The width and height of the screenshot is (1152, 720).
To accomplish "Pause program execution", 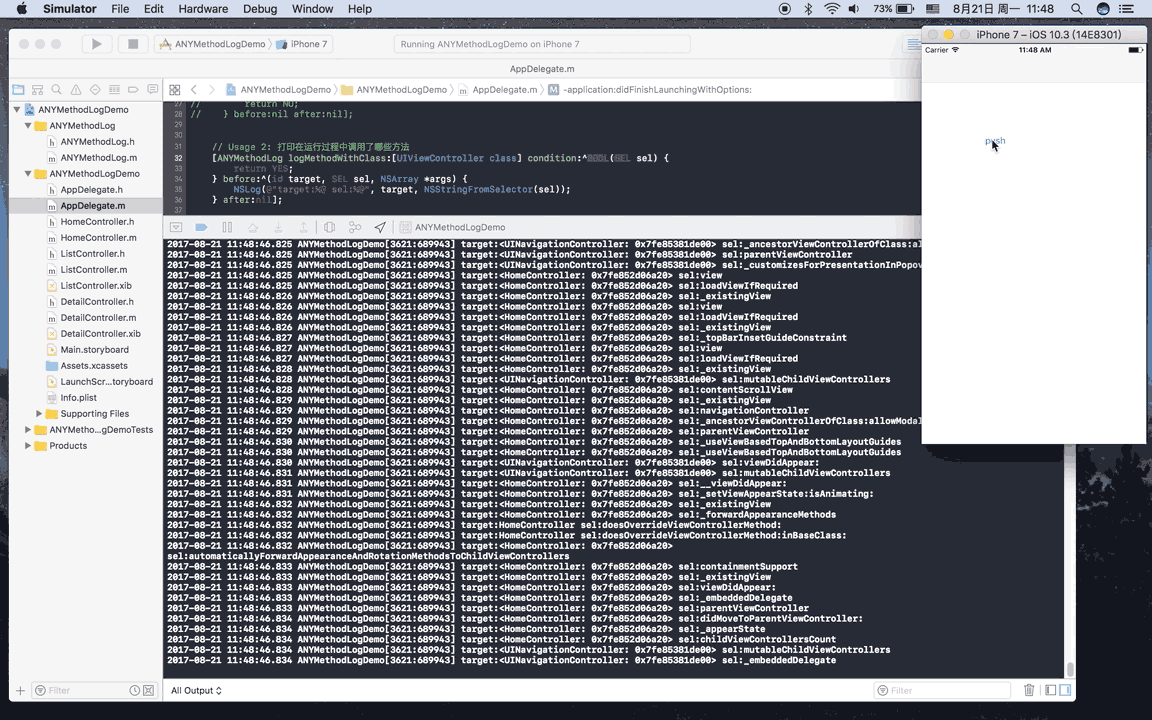I will coord(227,227).
